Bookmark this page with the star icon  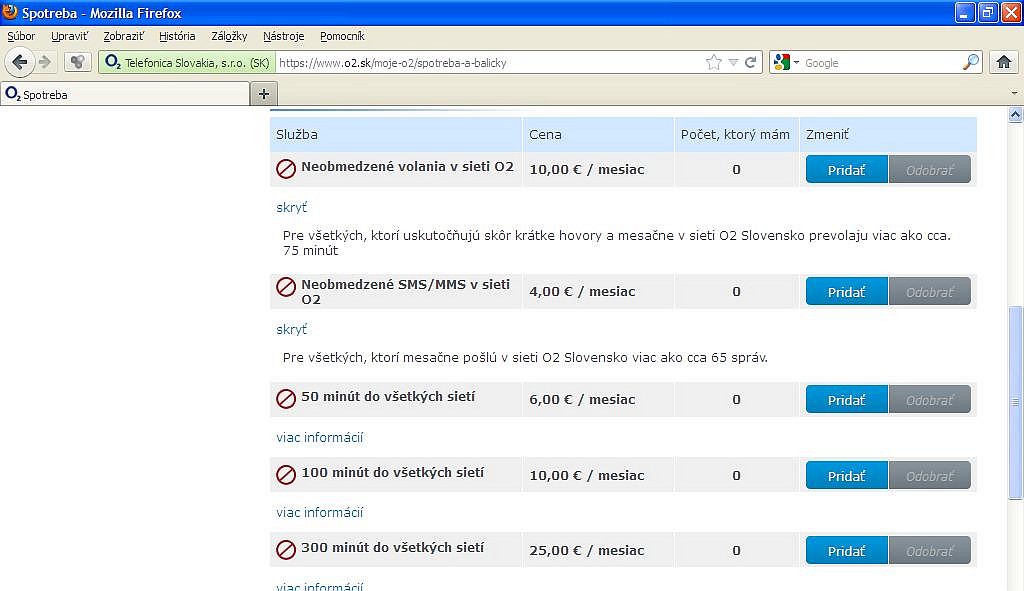tap(713, 62)
